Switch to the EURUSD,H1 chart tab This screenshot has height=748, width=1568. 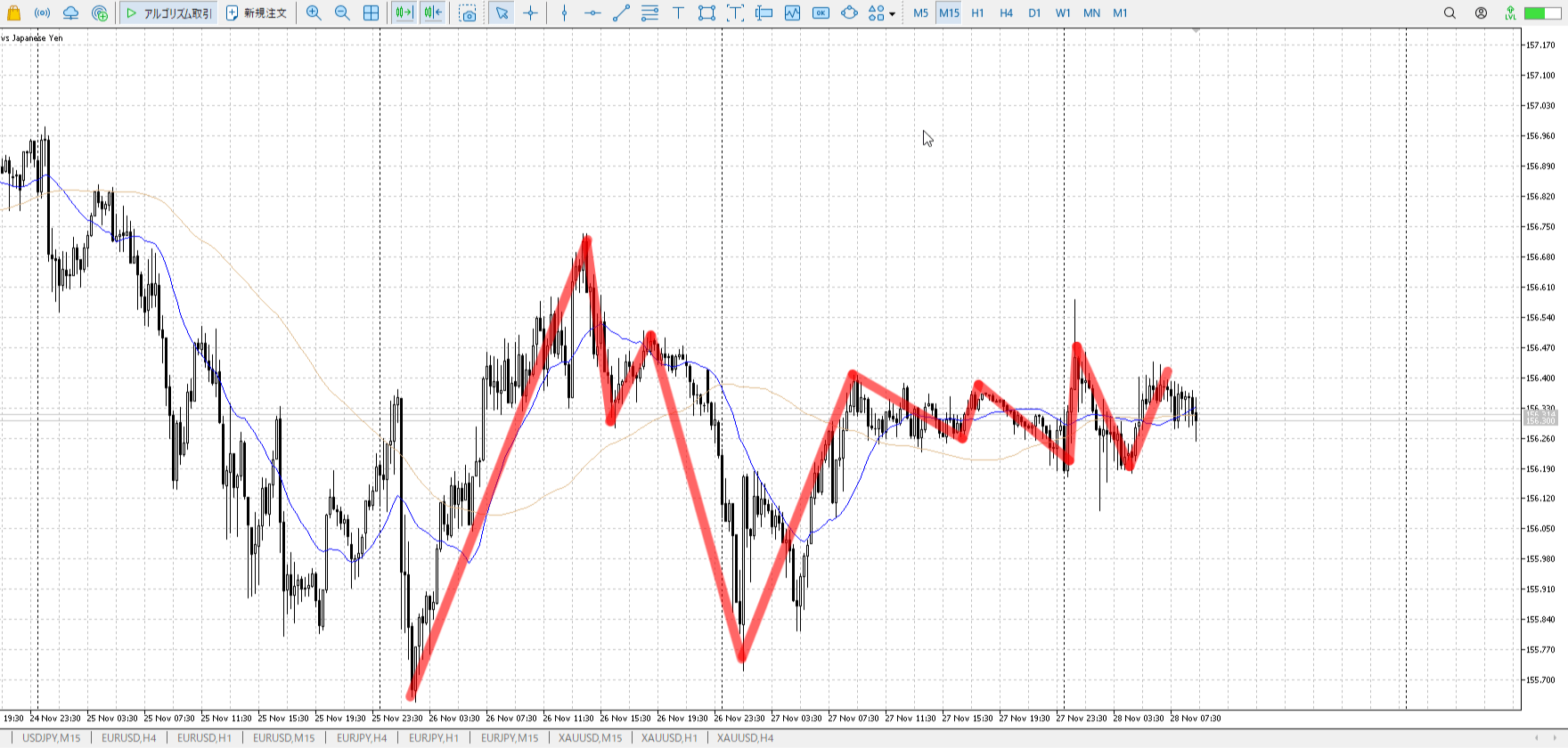[x=204, y=737]
